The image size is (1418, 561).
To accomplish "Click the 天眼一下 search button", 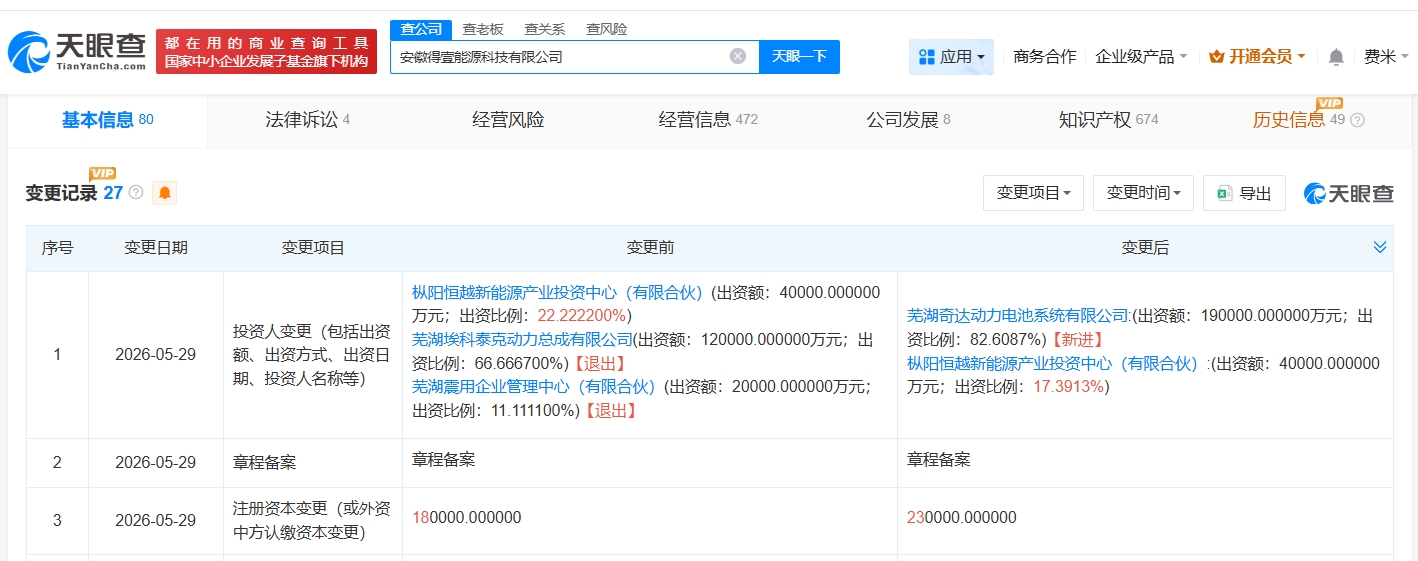I will tap(800, 56).
